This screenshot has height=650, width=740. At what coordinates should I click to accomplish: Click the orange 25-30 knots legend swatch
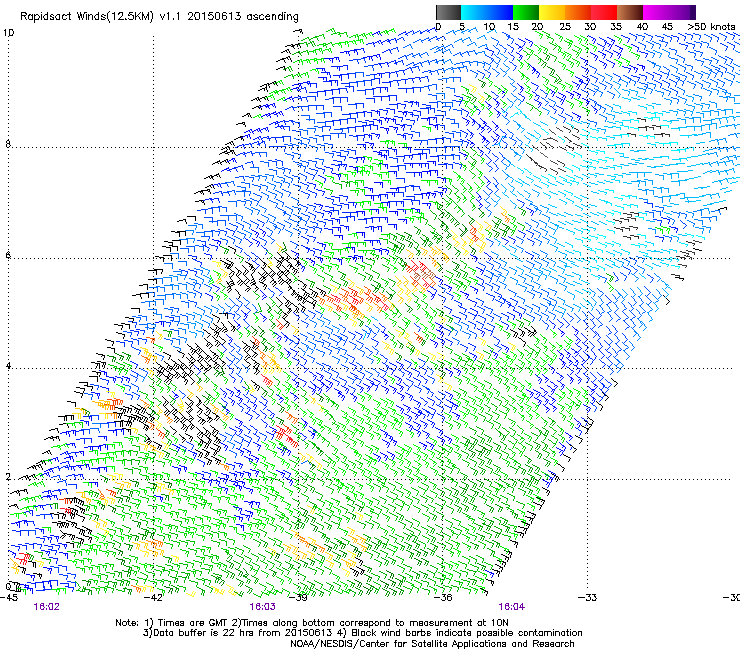(x=578, y=12)
